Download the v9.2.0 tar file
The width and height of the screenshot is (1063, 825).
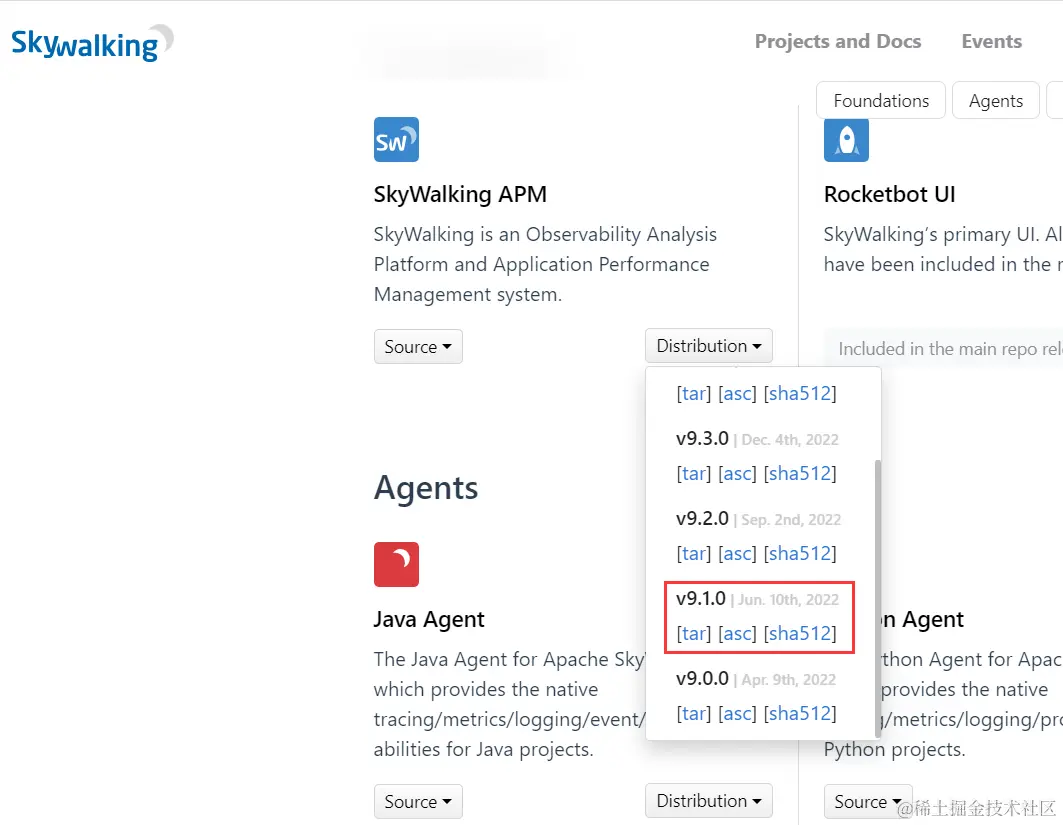[x=694, y=553]
